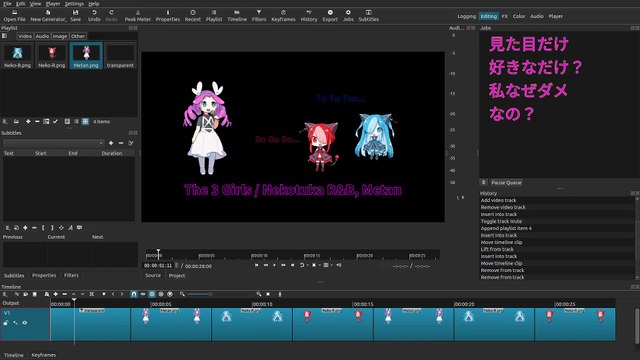The height and width of the screenshot is (360, 640).
Task: Mute the V1 track audio
Action: [16, 322]
